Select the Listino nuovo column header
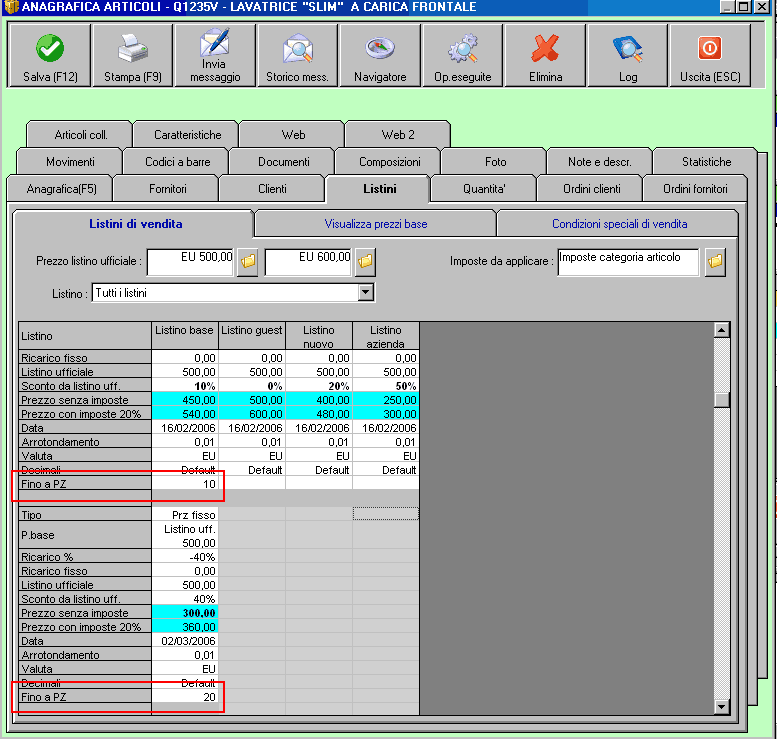The image size is (777, 739). (x=319, y=336)
